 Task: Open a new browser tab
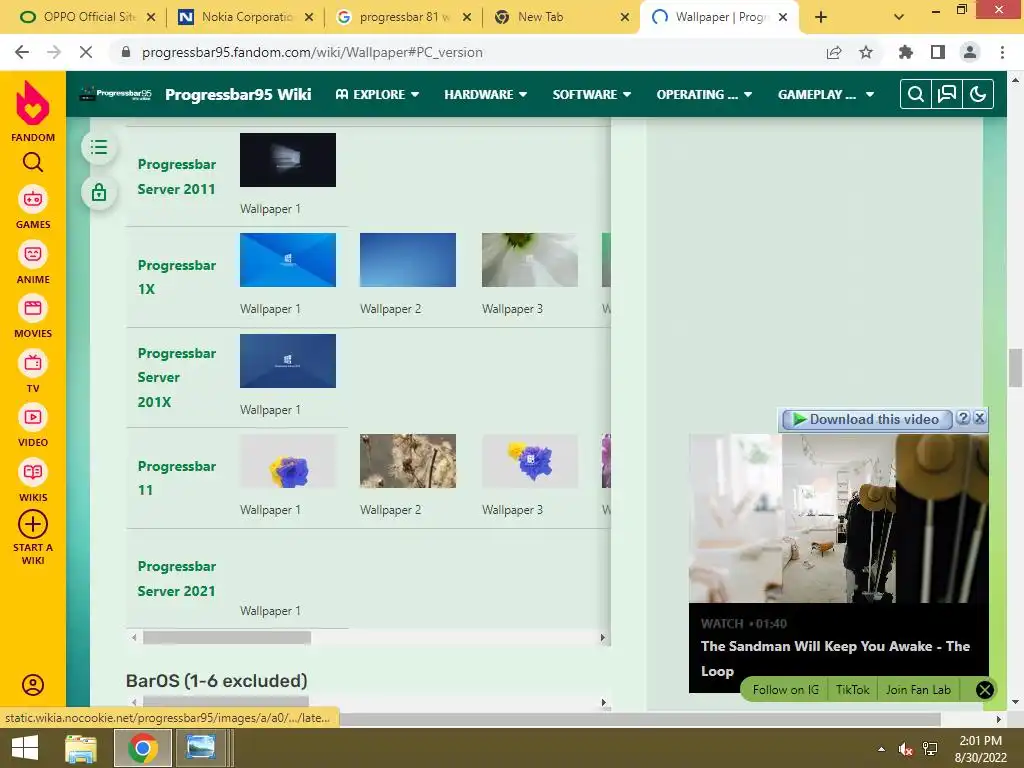tap(821, 17)
